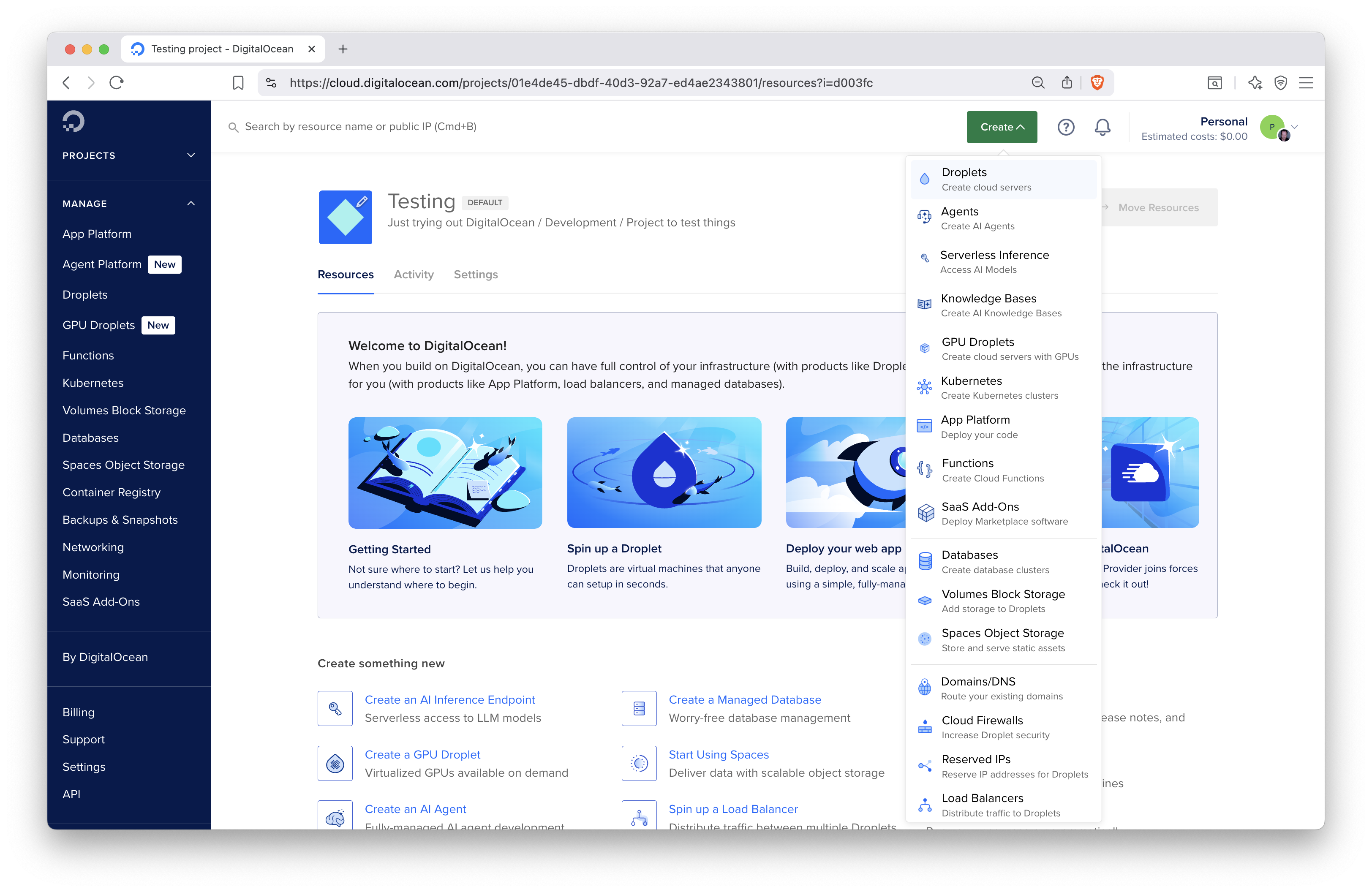Open the project Settings tab
The height and width of the screenshot is (892, 1372).
click(x=476, y=274)
